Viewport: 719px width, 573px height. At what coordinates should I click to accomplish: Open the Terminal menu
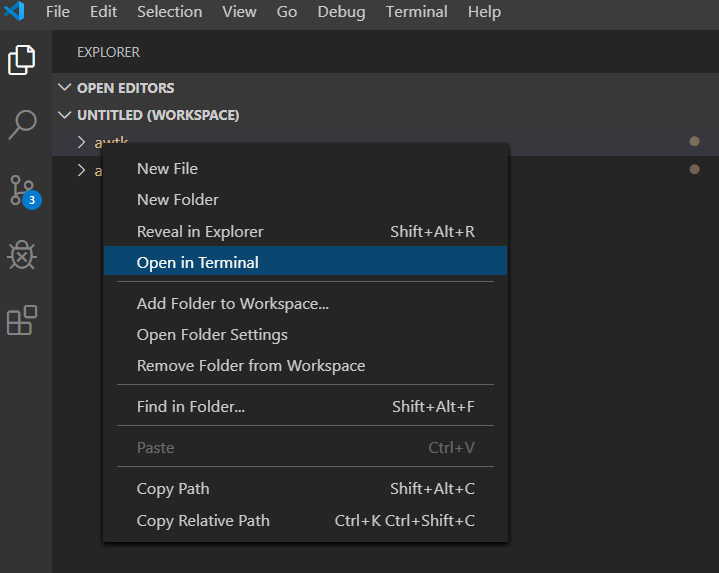pos(416,11)
